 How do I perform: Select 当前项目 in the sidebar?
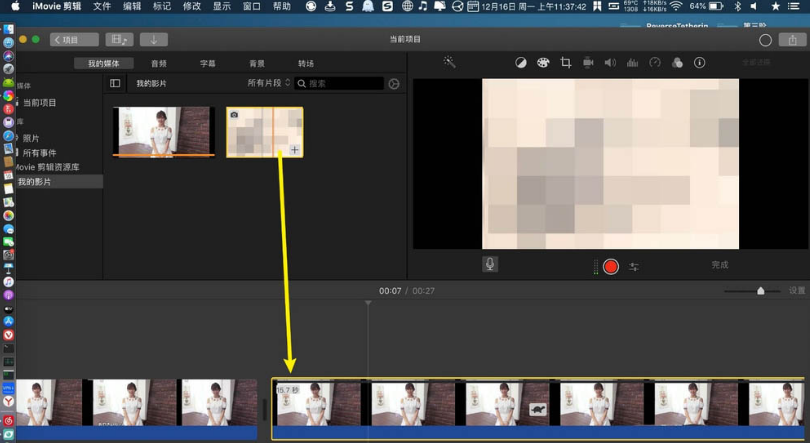pos(39,103)
